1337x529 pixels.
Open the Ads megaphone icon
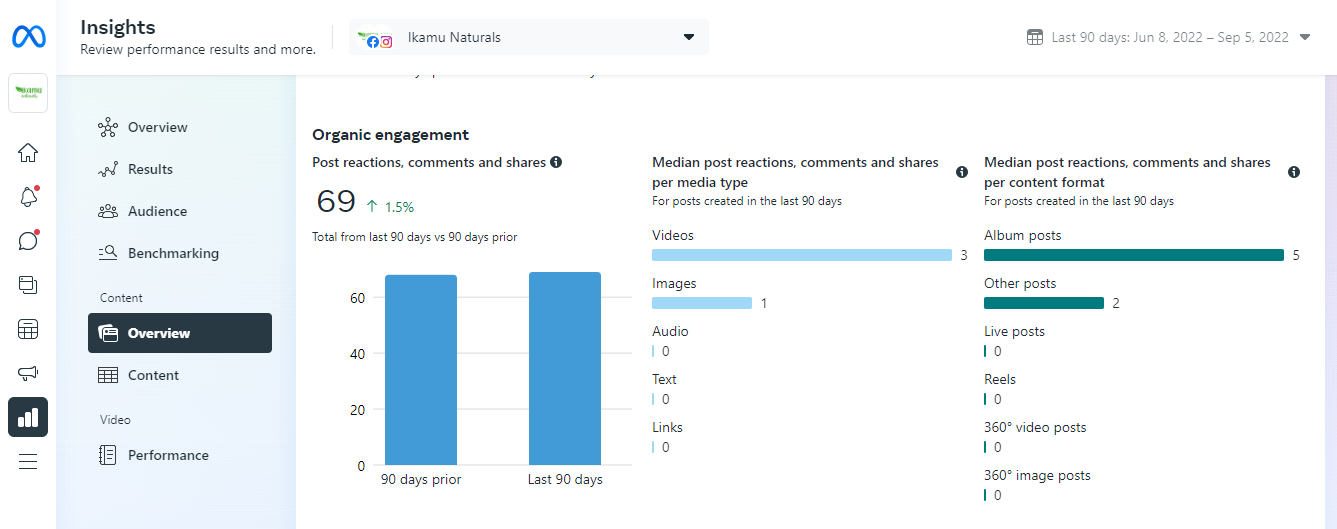[28, 373]
